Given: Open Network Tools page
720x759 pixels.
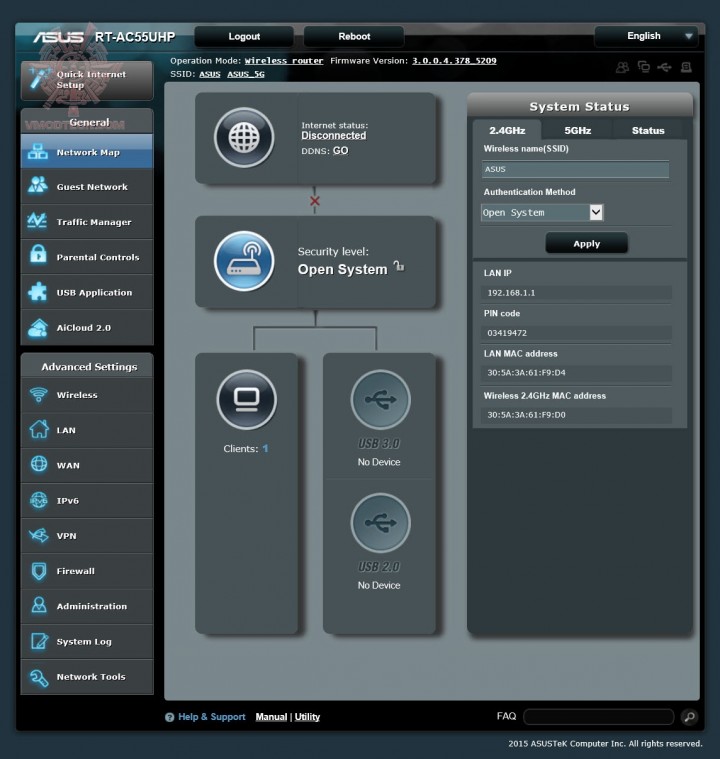Looking at the screenshot, I should tap(87, 677).
